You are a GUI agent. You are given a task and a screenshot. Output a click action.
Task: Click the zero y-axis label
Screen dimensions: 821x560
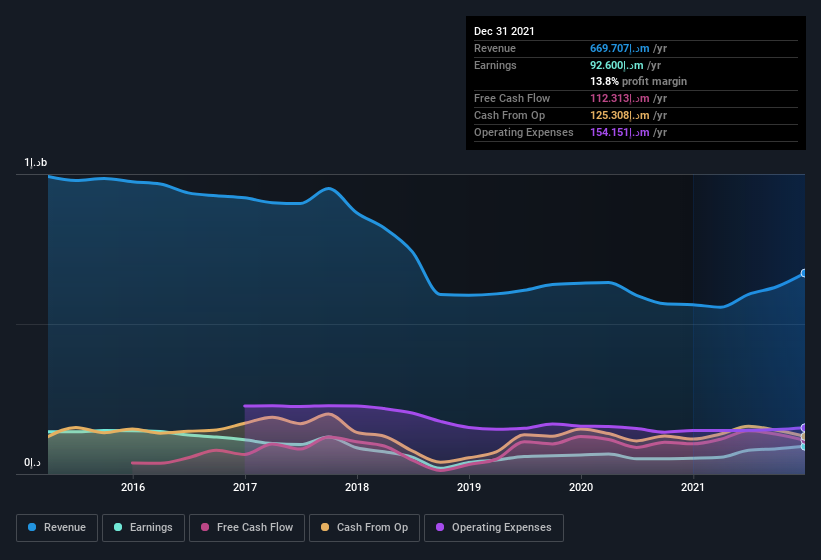pyautogui.click(x=32, y=463)
